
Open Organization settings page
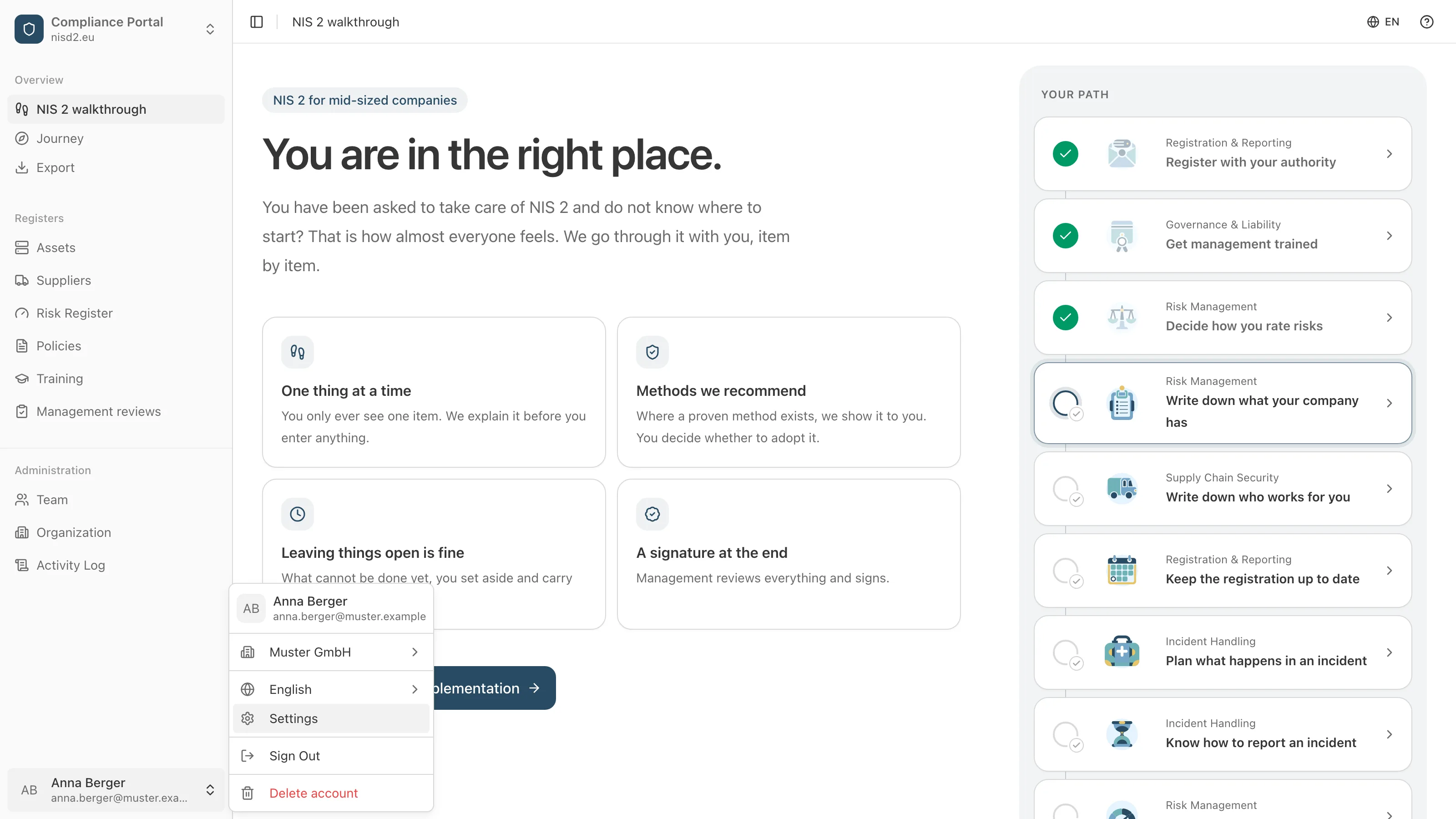116,532
